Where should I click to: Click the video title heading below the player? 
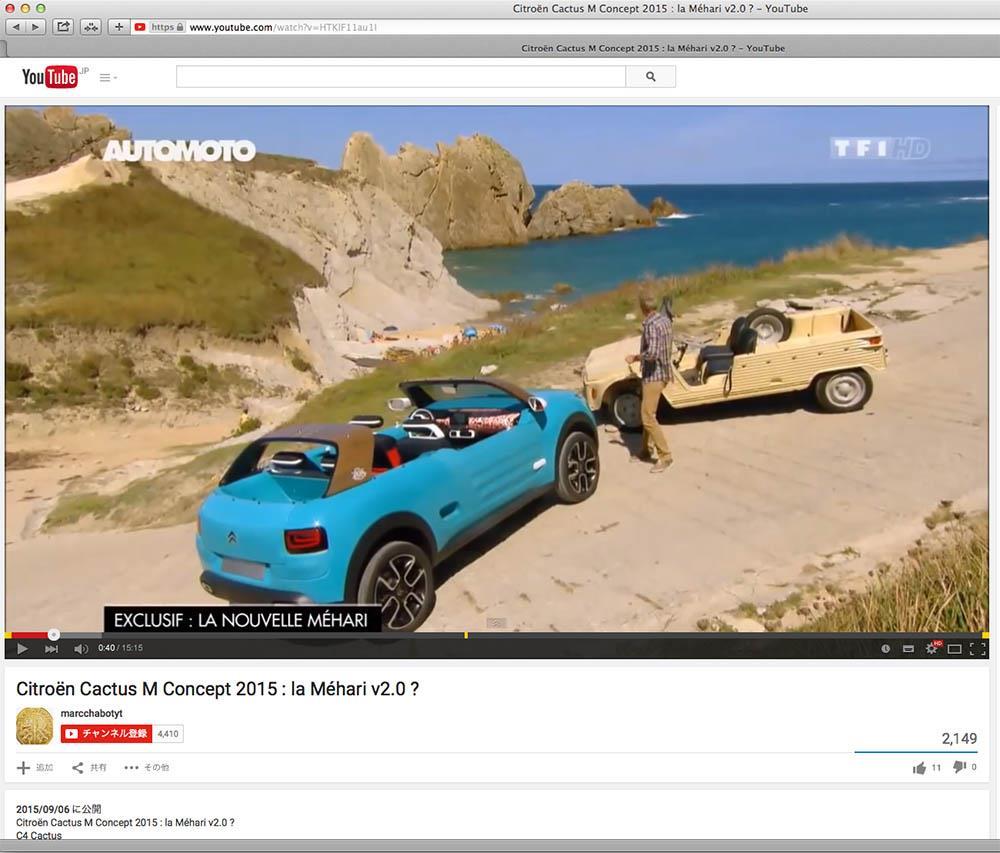pos(217,689)
